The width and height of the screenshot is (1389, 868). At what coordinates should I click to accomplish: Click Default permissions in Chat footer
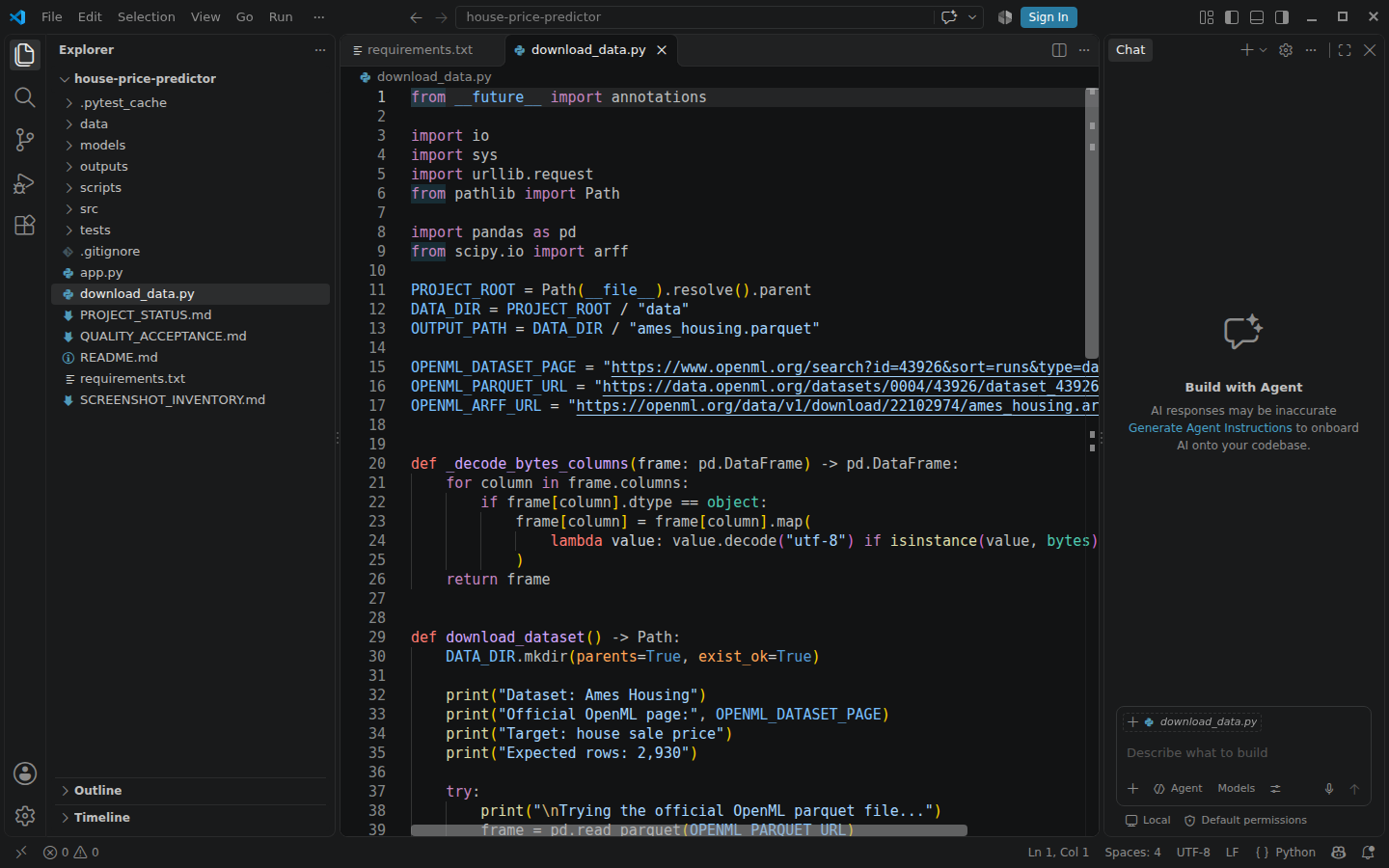click(1245, 821)
